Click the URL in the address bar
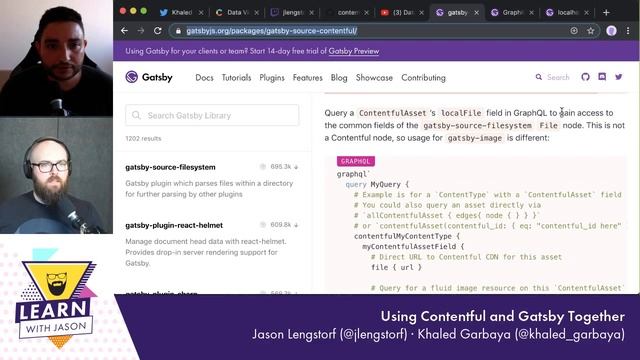This screenshot has width=640, height=360. [272, 31]
